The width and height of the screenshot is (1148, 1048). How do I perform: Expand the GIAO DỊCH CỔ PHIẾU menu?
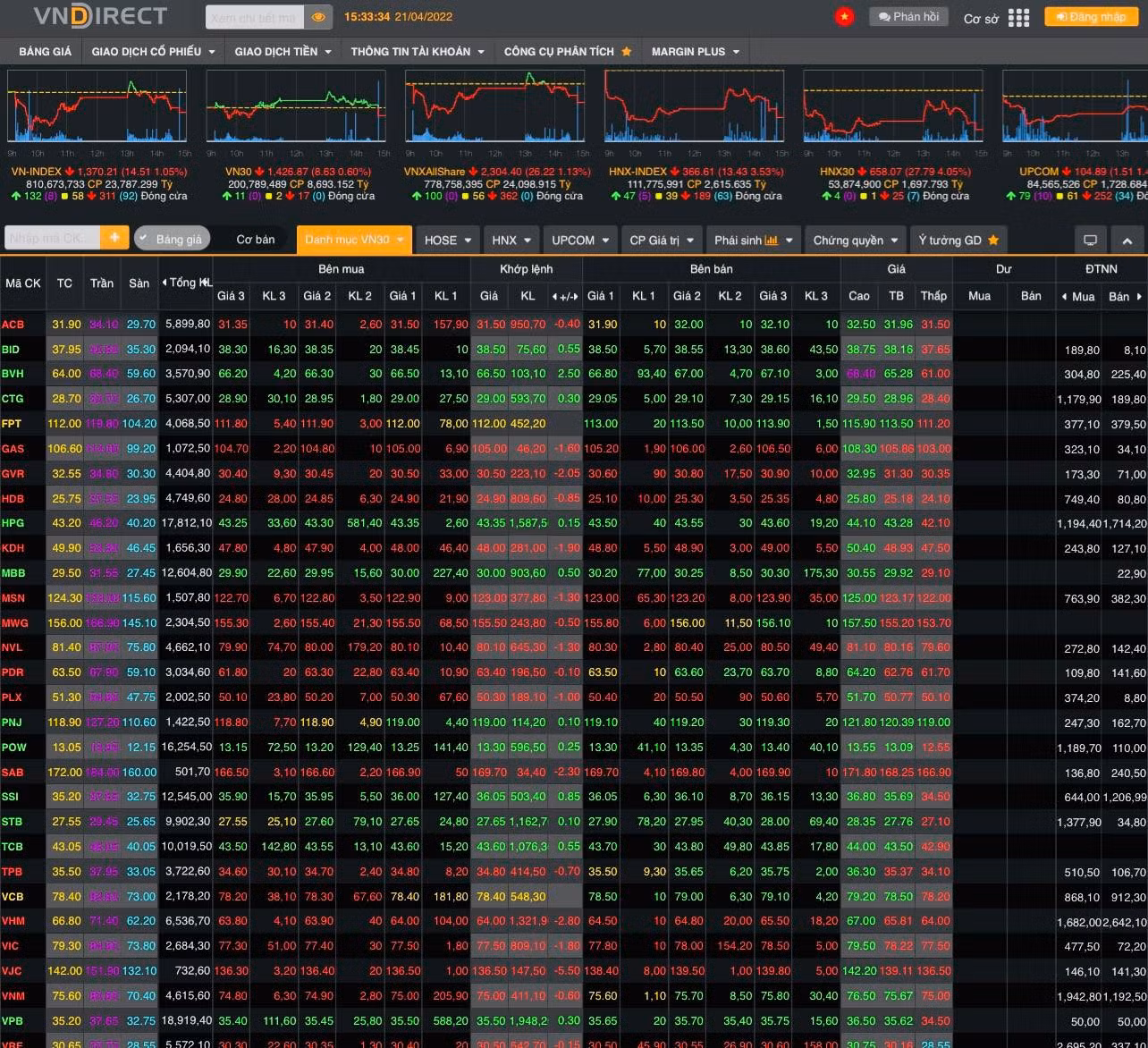click(153, 52)
